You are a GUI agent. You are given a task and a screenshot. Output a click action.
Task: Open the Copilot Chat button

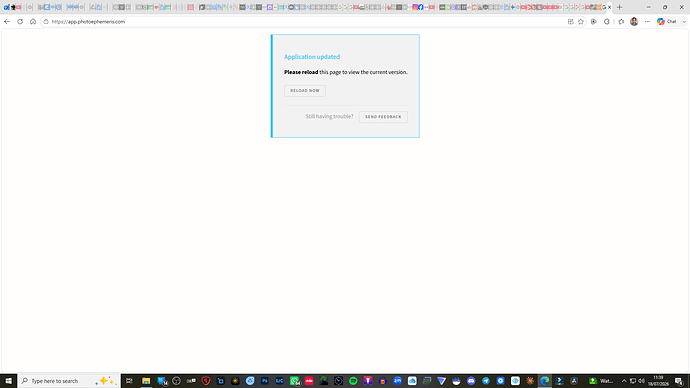[x=667, y=22]
